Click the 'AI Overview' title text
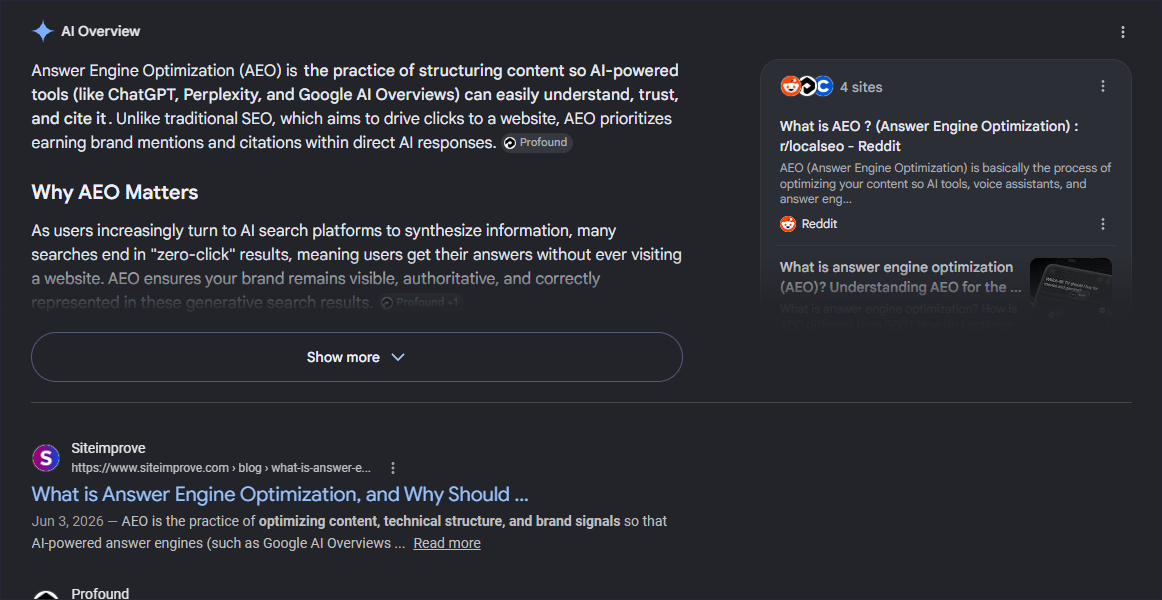Screen dimensions: 1162x600 101,31
